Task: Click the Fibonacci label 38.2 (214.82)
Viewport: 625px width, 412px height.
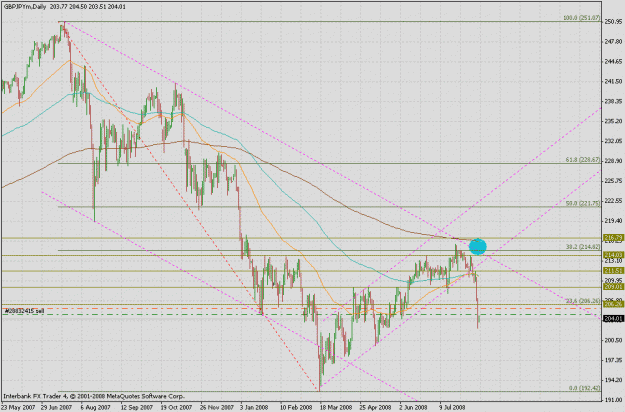Action: click(x=583, y=247)
